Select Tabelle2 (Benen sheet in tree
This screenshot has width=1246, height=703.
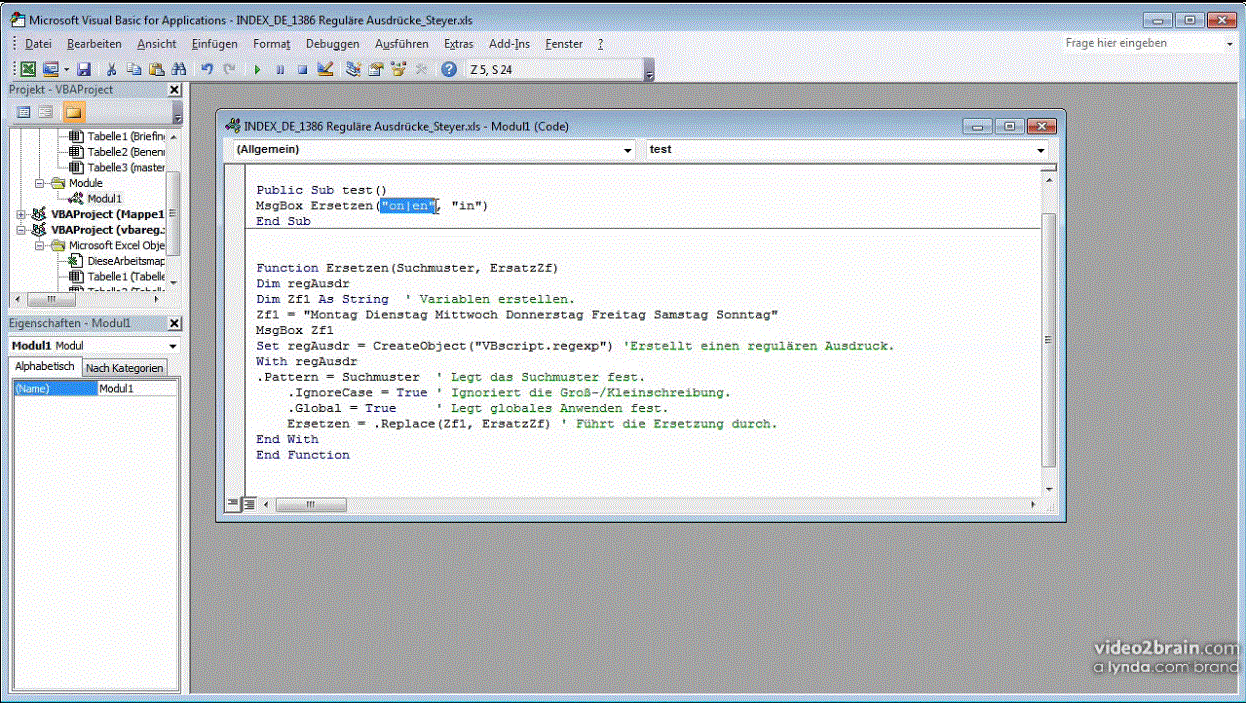tap(125, 152)
